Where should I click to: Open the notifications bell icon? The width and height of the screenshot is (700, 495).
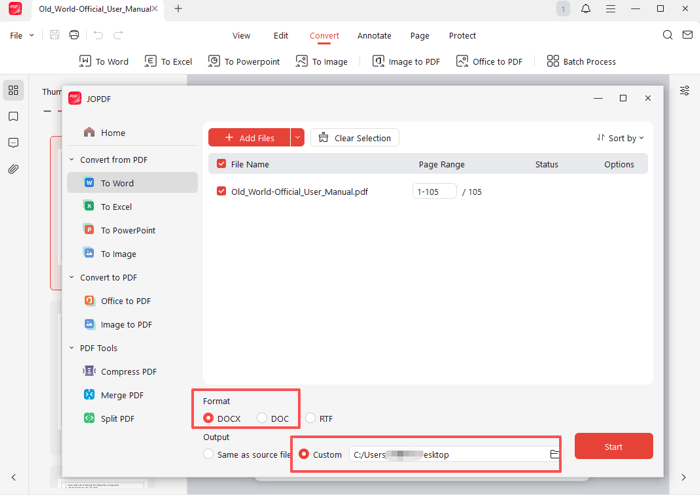point(586,8)
